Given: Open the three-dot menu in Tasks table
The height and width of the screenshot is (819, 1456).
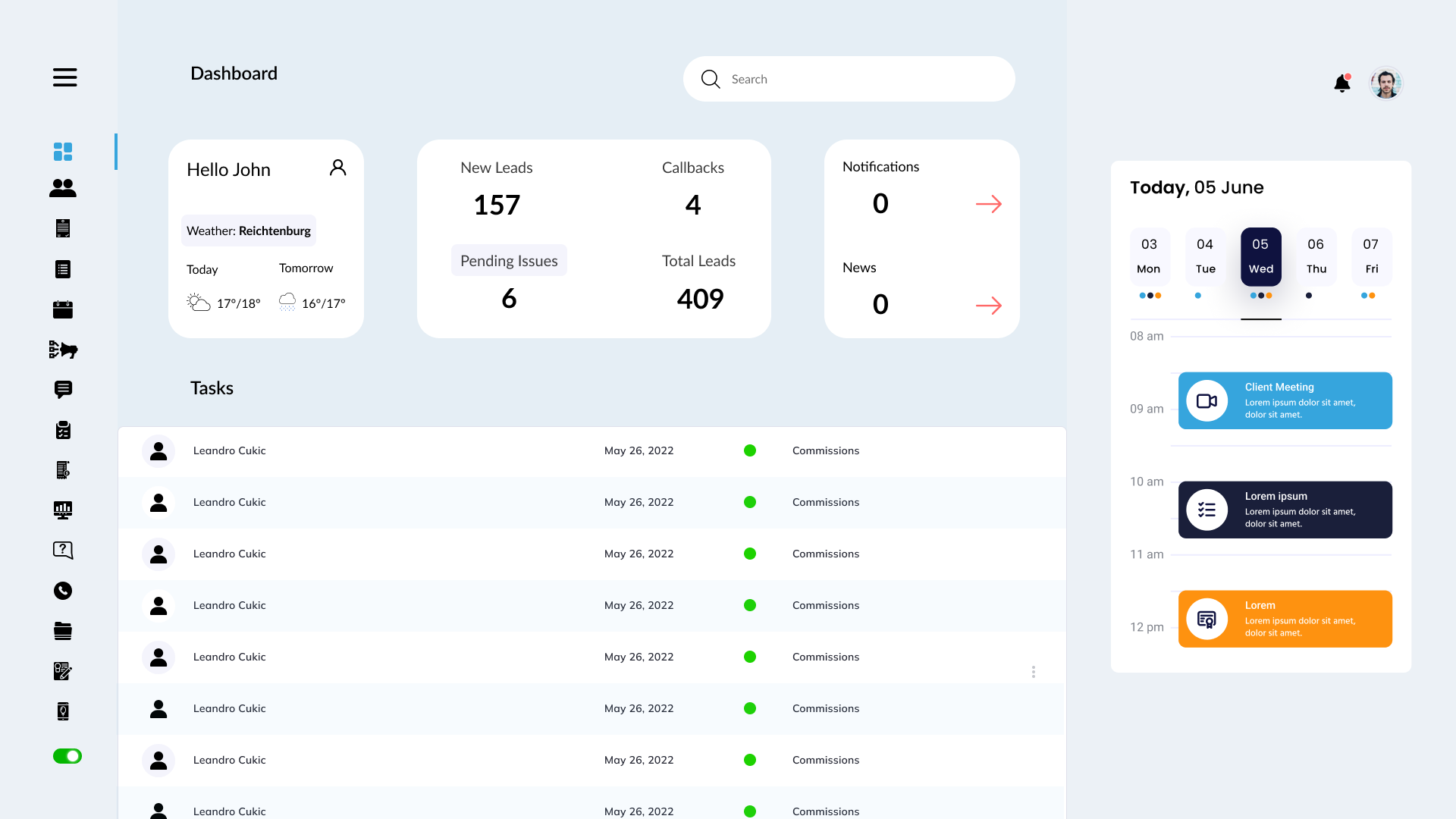Looking at the screenshot, I should [1033, 672].
